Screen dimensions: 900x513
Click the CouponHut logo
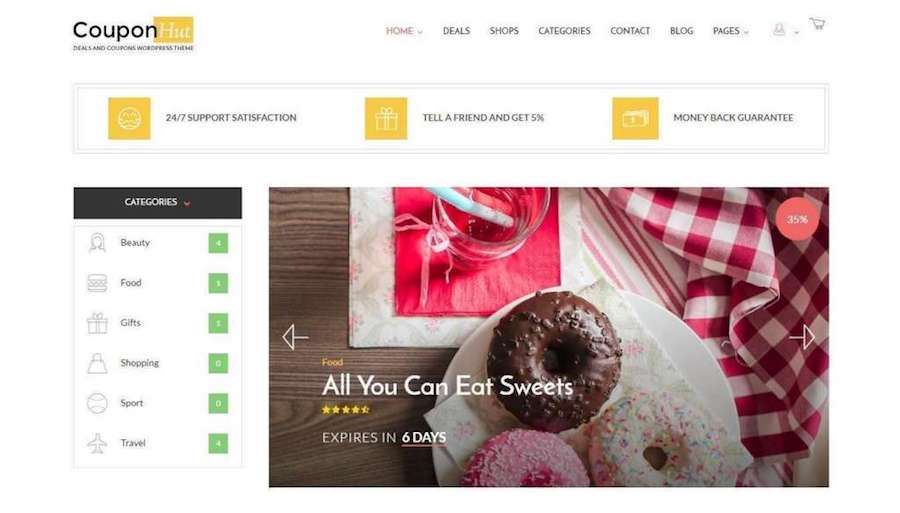click(x=133, y=34)
